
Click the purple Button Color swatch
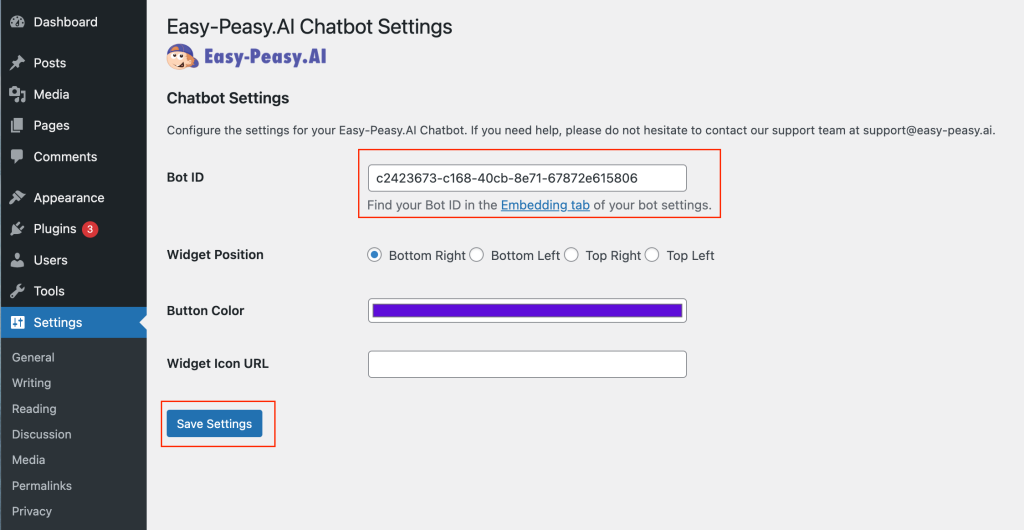(x=527, y=311)
